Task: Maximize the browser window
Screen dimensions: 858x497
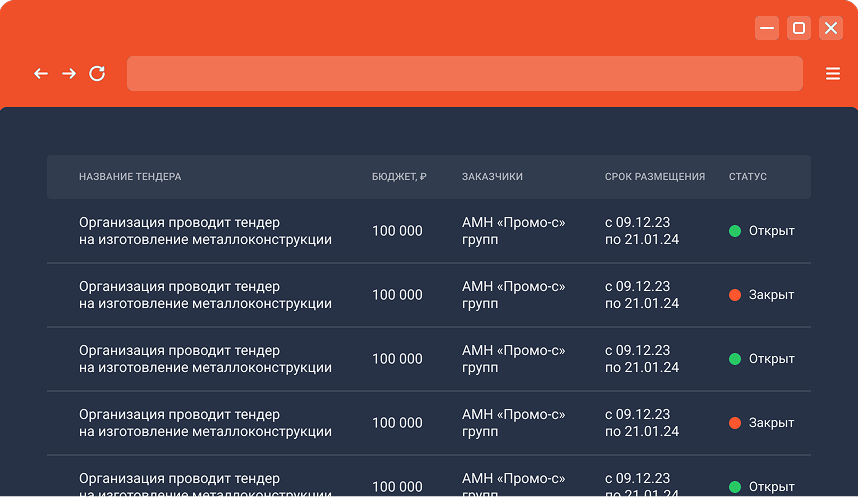Action: coord(799,28)
